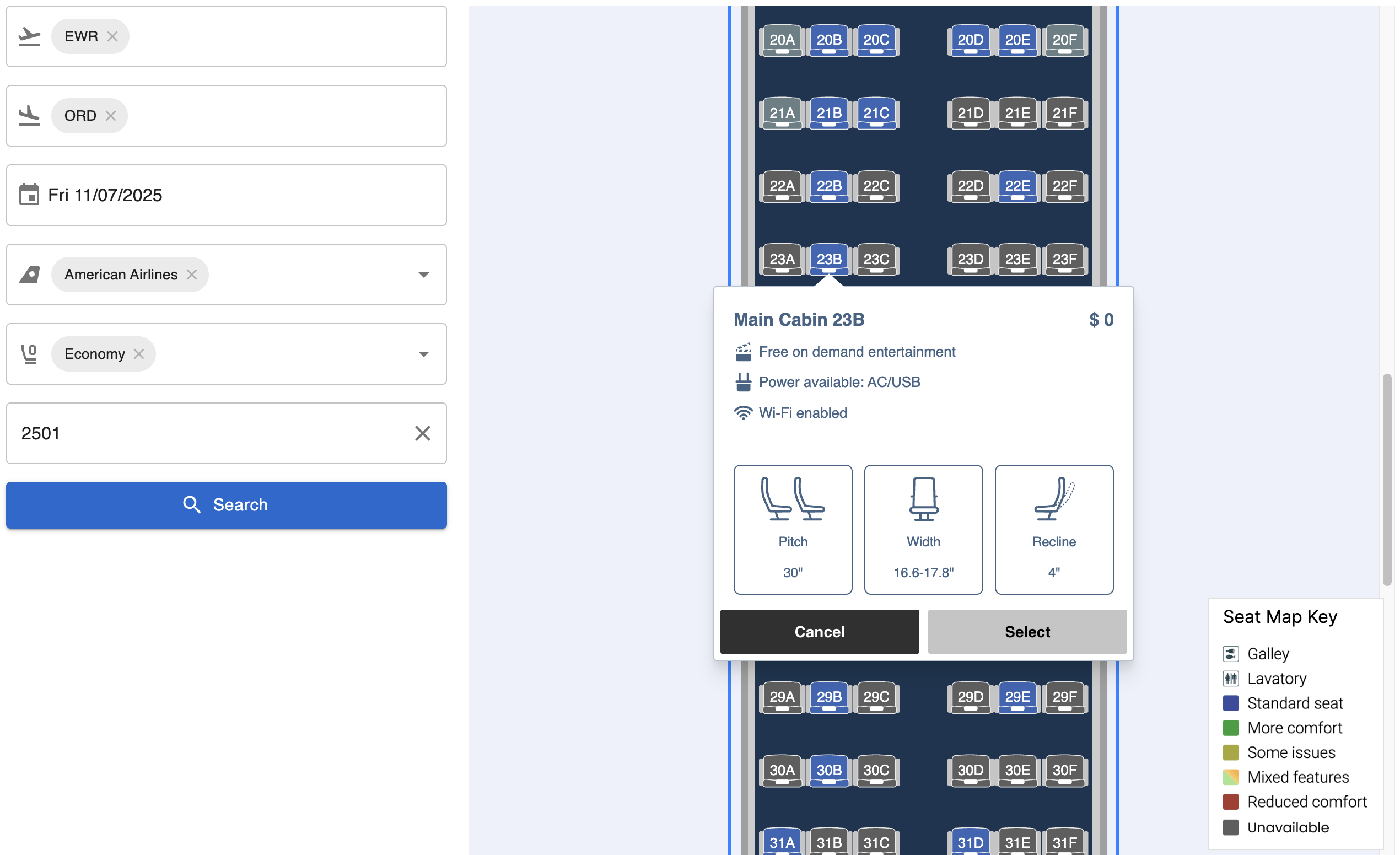
Task: Choose seat 21C
Action: click(877, 113)
